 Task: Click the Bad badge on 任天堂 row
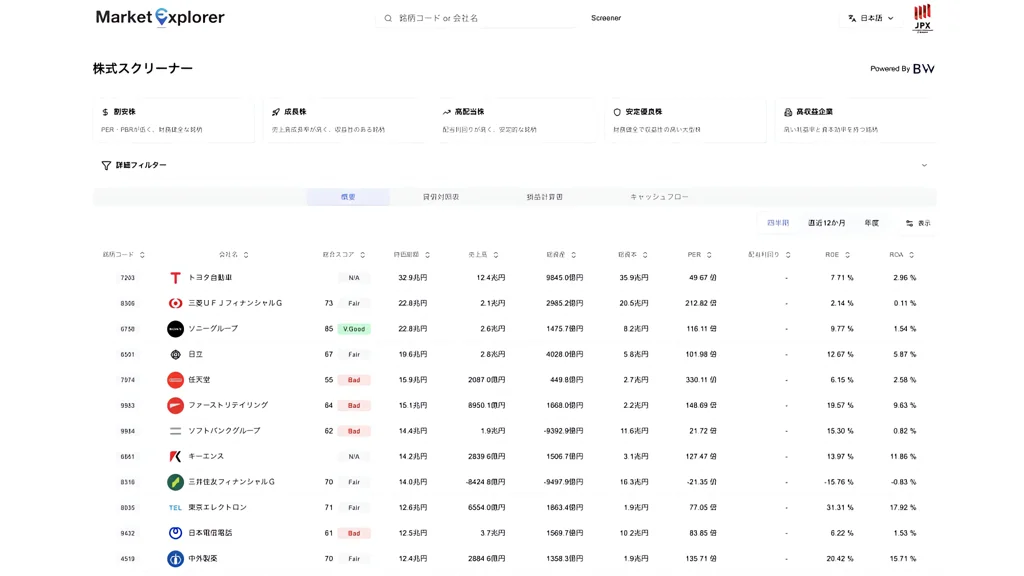[x=354, y=380]
